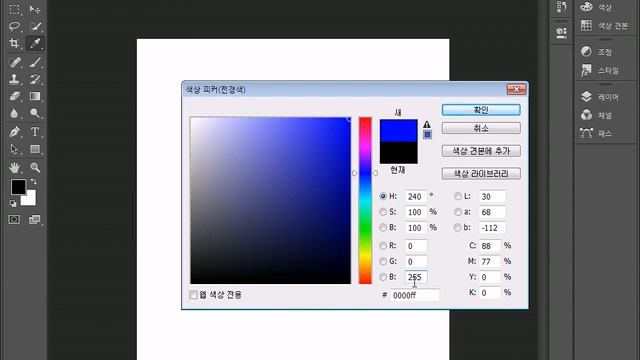
Task: Select the Lasso tool
Action: click(x=14, y=27)
